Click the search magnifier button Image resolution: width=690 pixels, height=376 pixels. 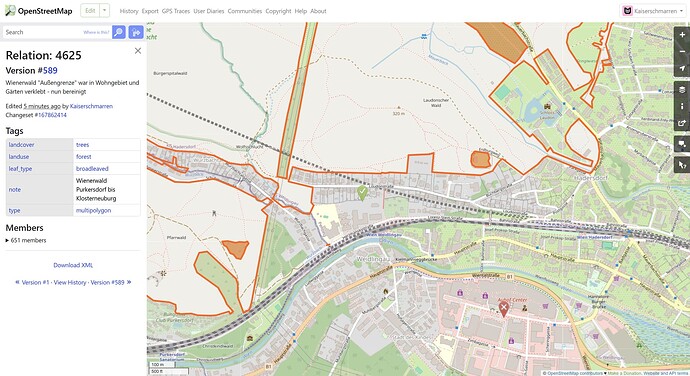[x=119, y=32]
